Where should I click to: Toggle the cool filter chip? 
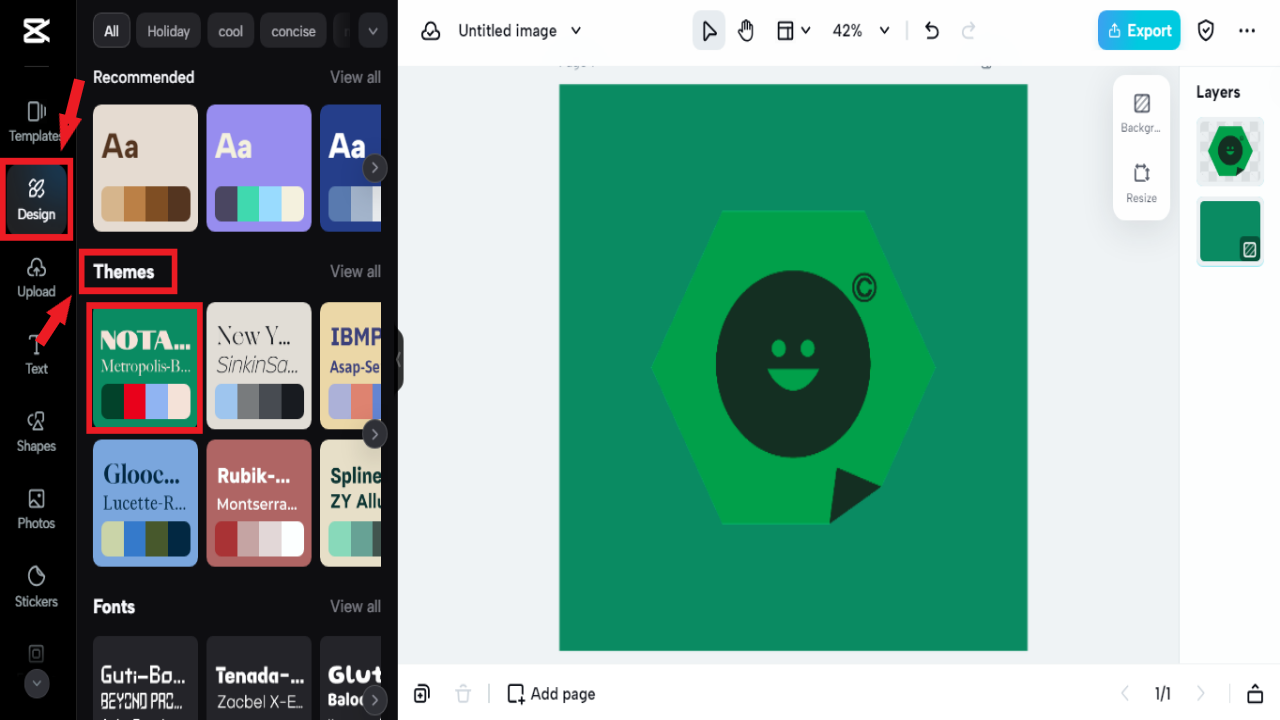coord(230,30)
